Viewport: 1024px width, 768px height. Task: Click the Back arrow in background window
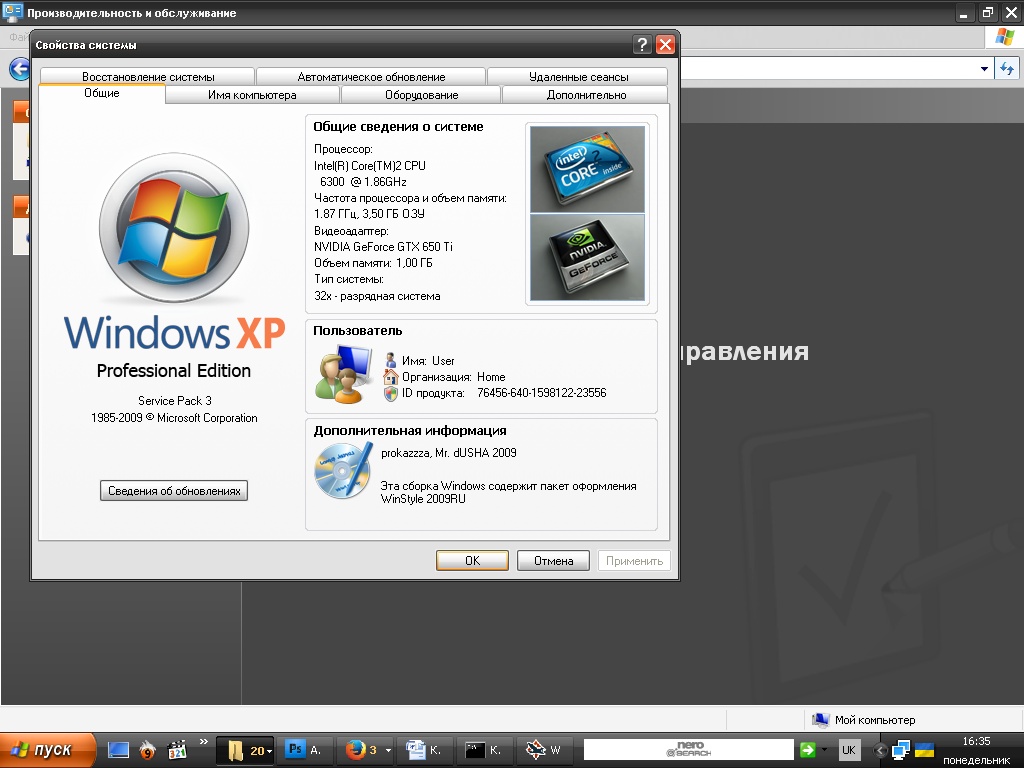click(x=20, y=69)
